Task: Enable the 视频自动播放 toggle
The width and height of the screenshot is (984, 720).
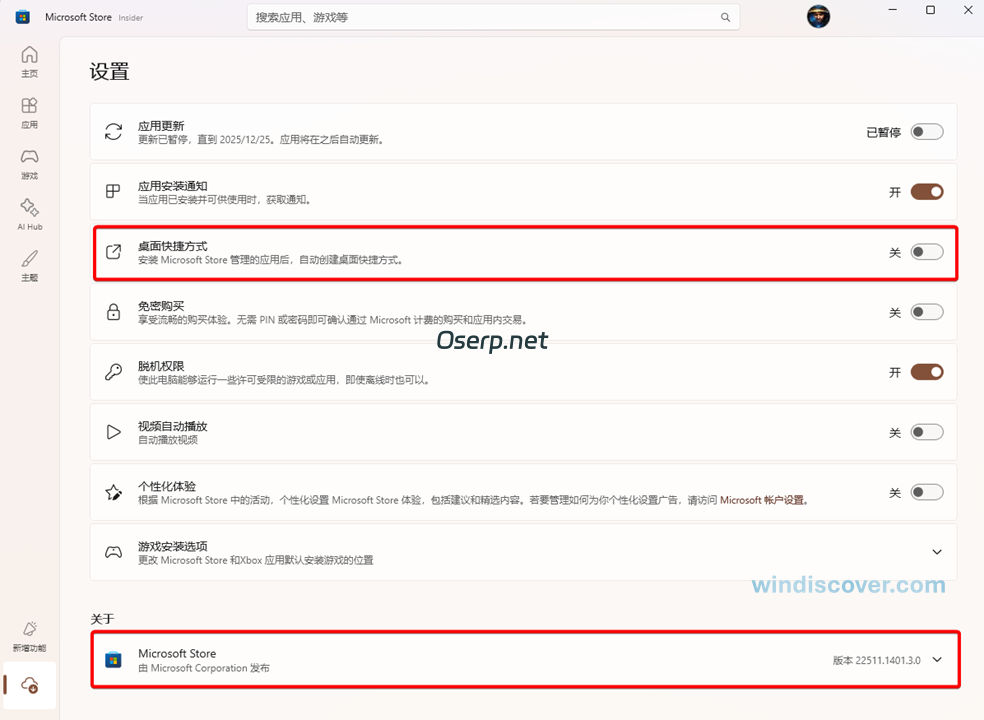Action: point(926,431)
